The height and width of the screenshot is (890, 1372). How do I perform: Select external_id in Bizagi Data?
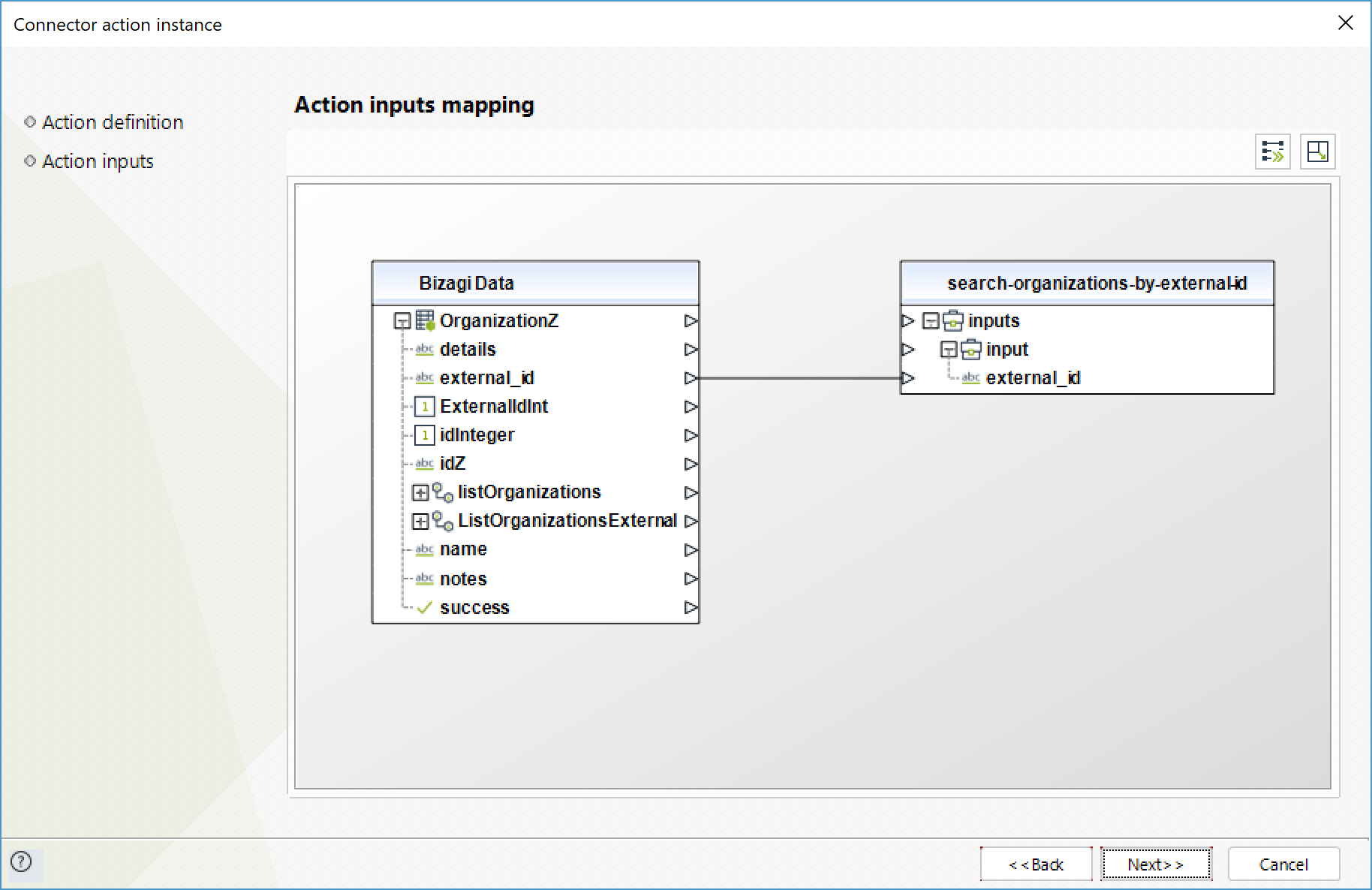point(487,378)
